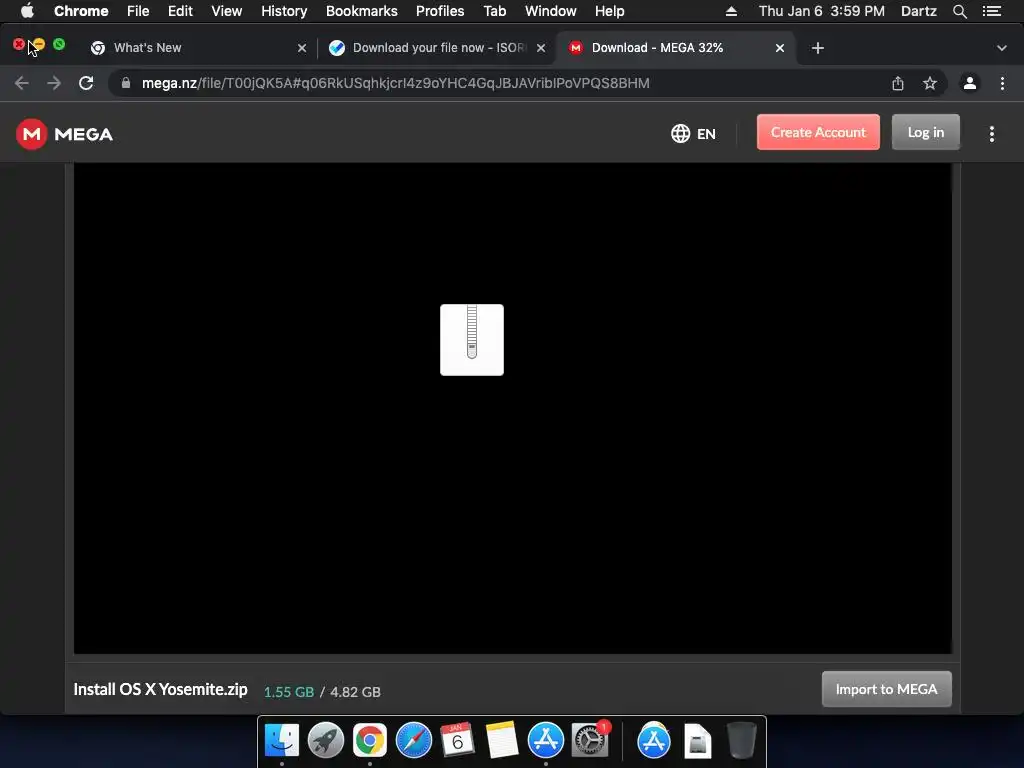Open a new tab with plus button
Image resolution: width=1024 pixels, height=768 pixels.
pos(818,48)
